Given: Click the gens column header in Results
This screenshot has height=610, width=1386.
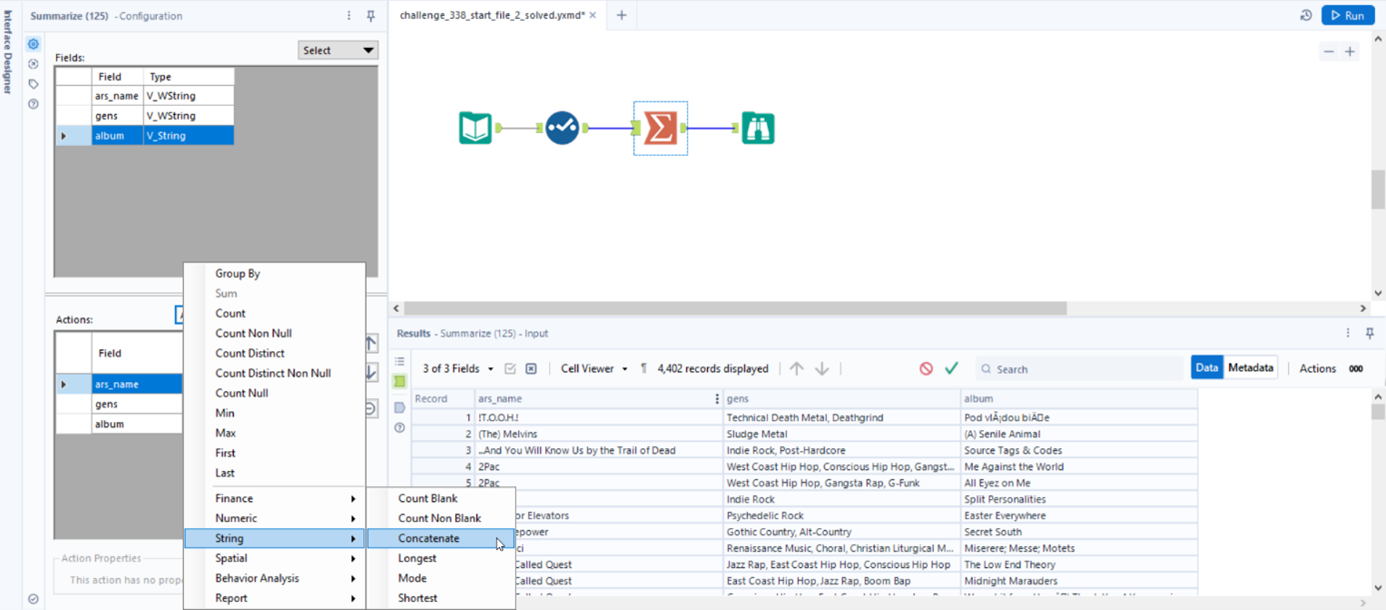Looking at the screenshot, I should 840,399.
